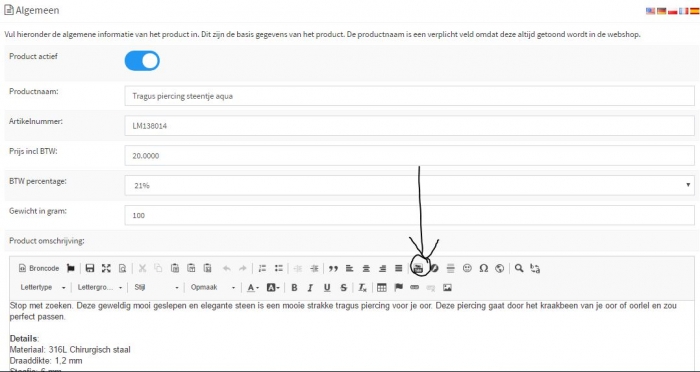Click the first Paste clipboard icon

(175, 268)
